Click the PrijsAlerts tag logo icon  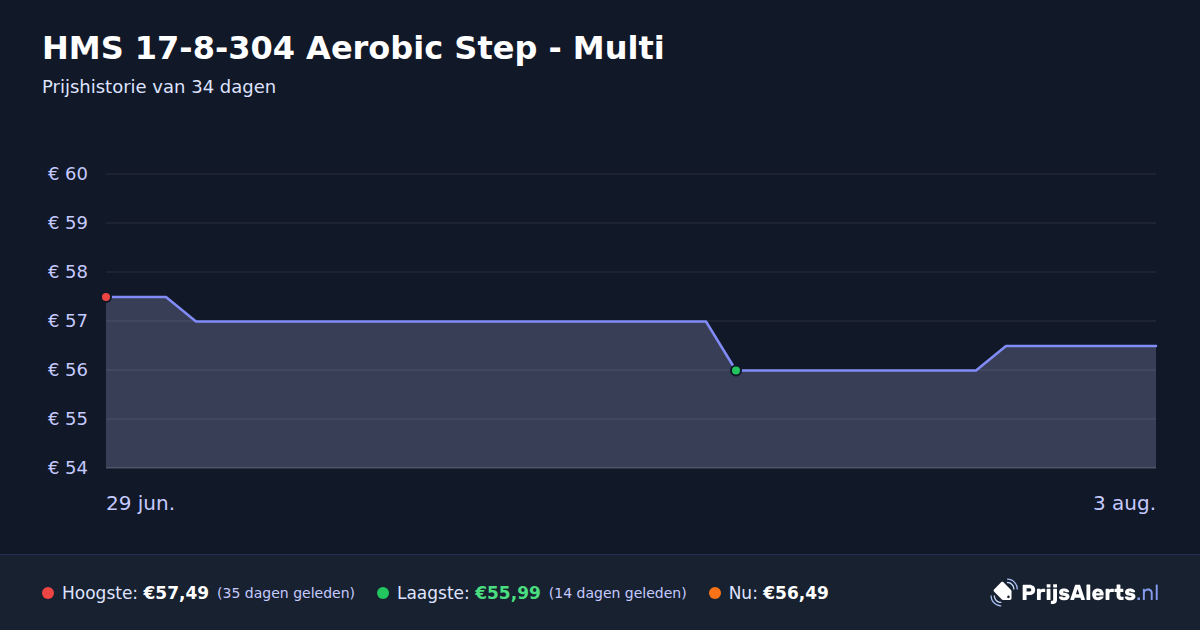click(x=1003, y=593)
